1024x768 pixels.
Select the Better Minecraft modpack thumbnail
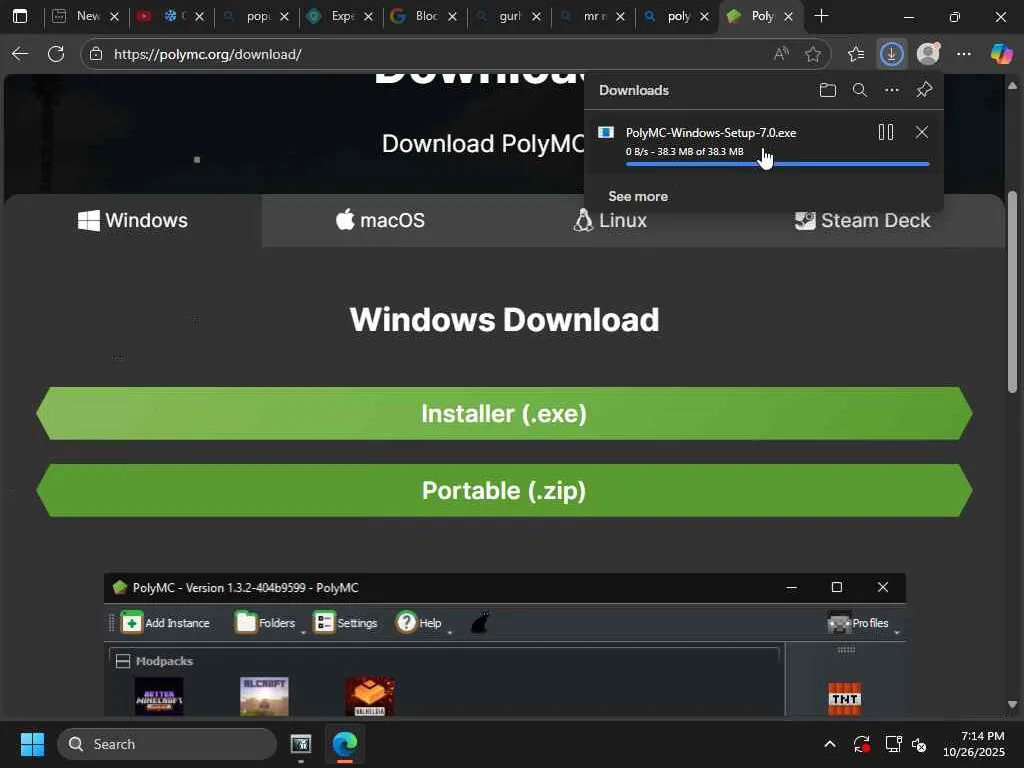(x=159, y=696)
